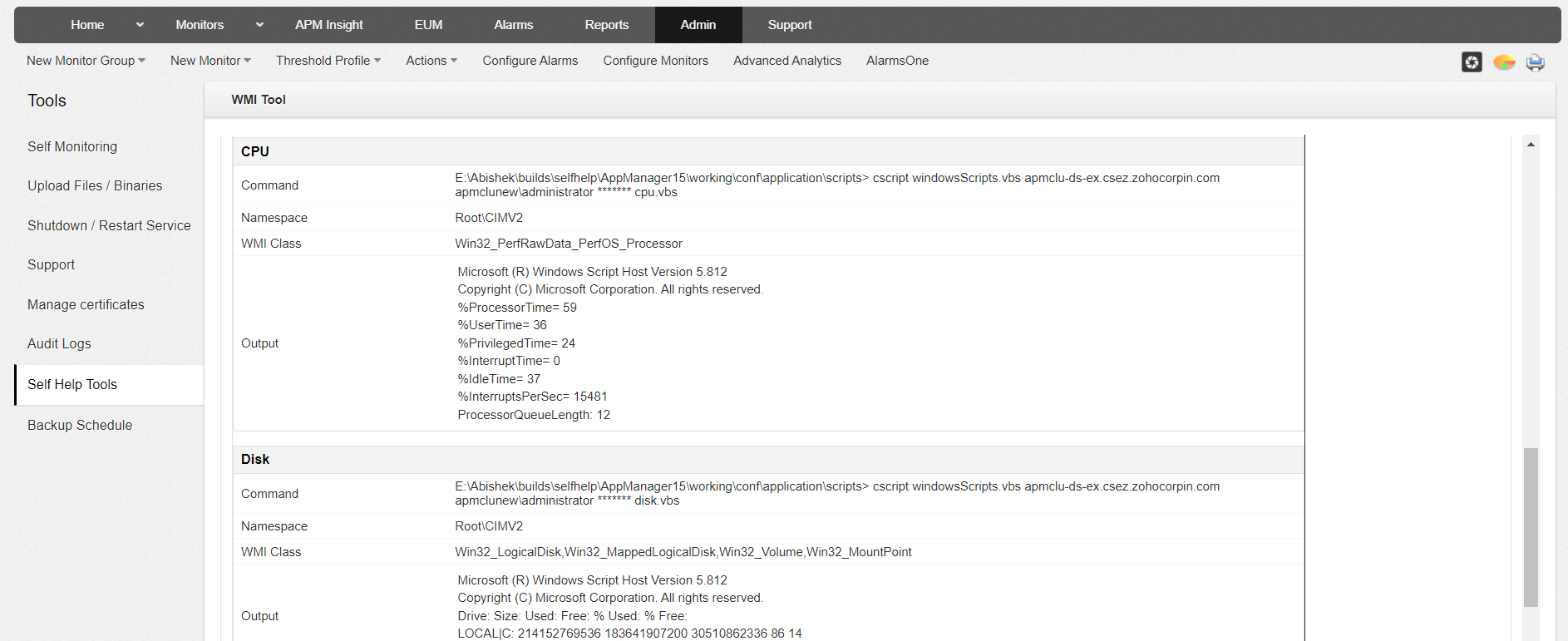Expand the Actions menu
This screenshot has width=1568, height=641.
pyautogui.click(x=431, y=61)
